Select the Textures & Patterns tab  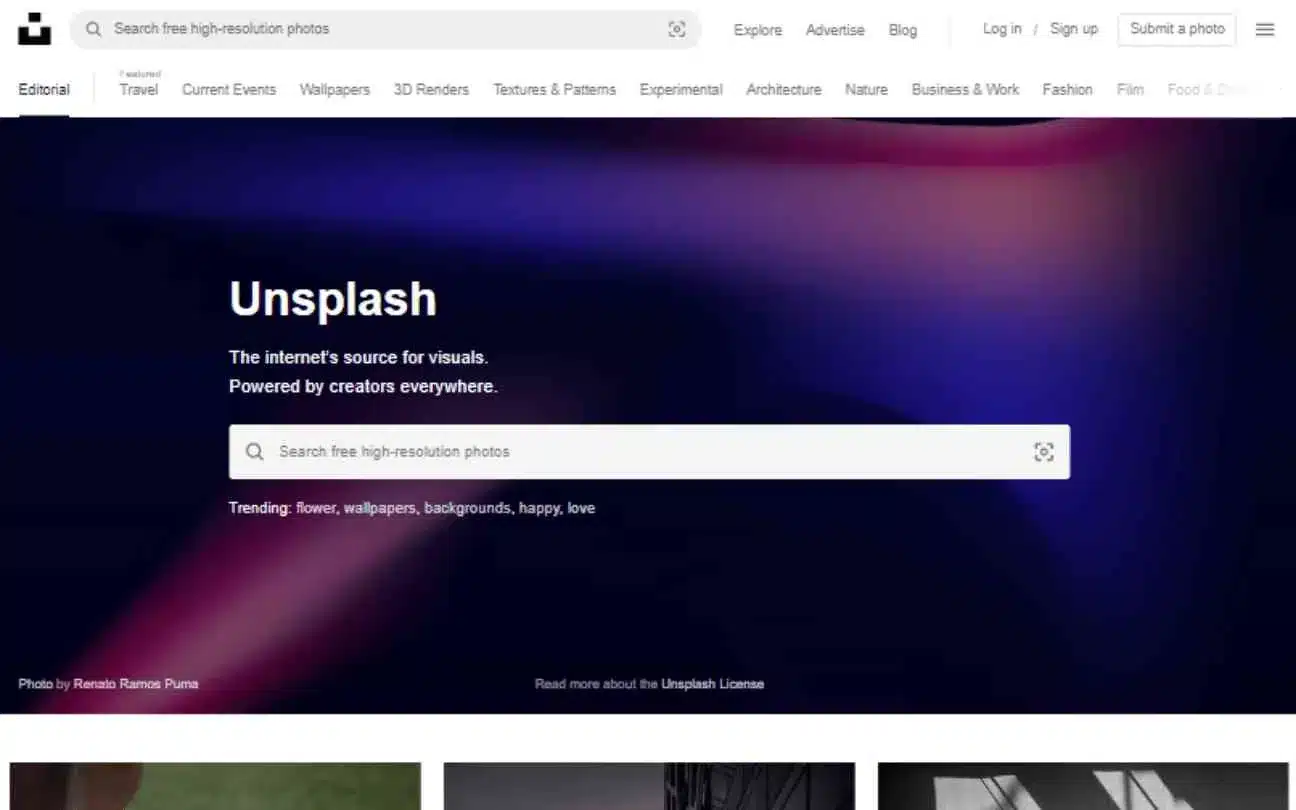click(x=554, y=89)
